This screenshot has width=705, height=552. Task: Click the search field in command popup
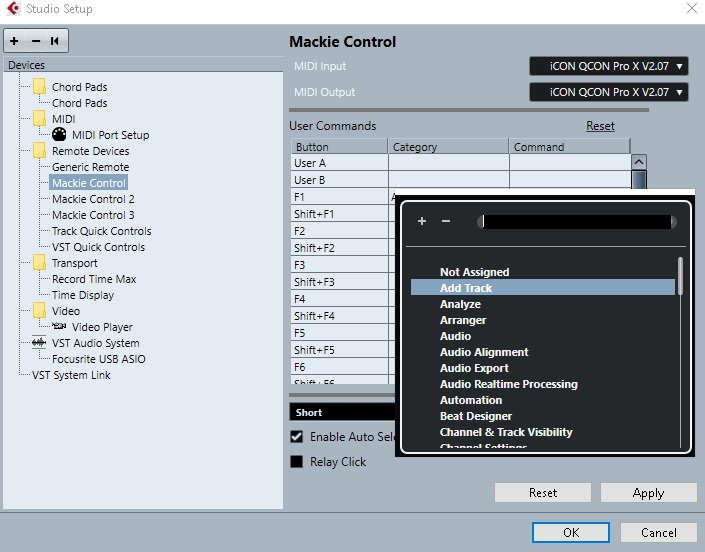[577, 222]
